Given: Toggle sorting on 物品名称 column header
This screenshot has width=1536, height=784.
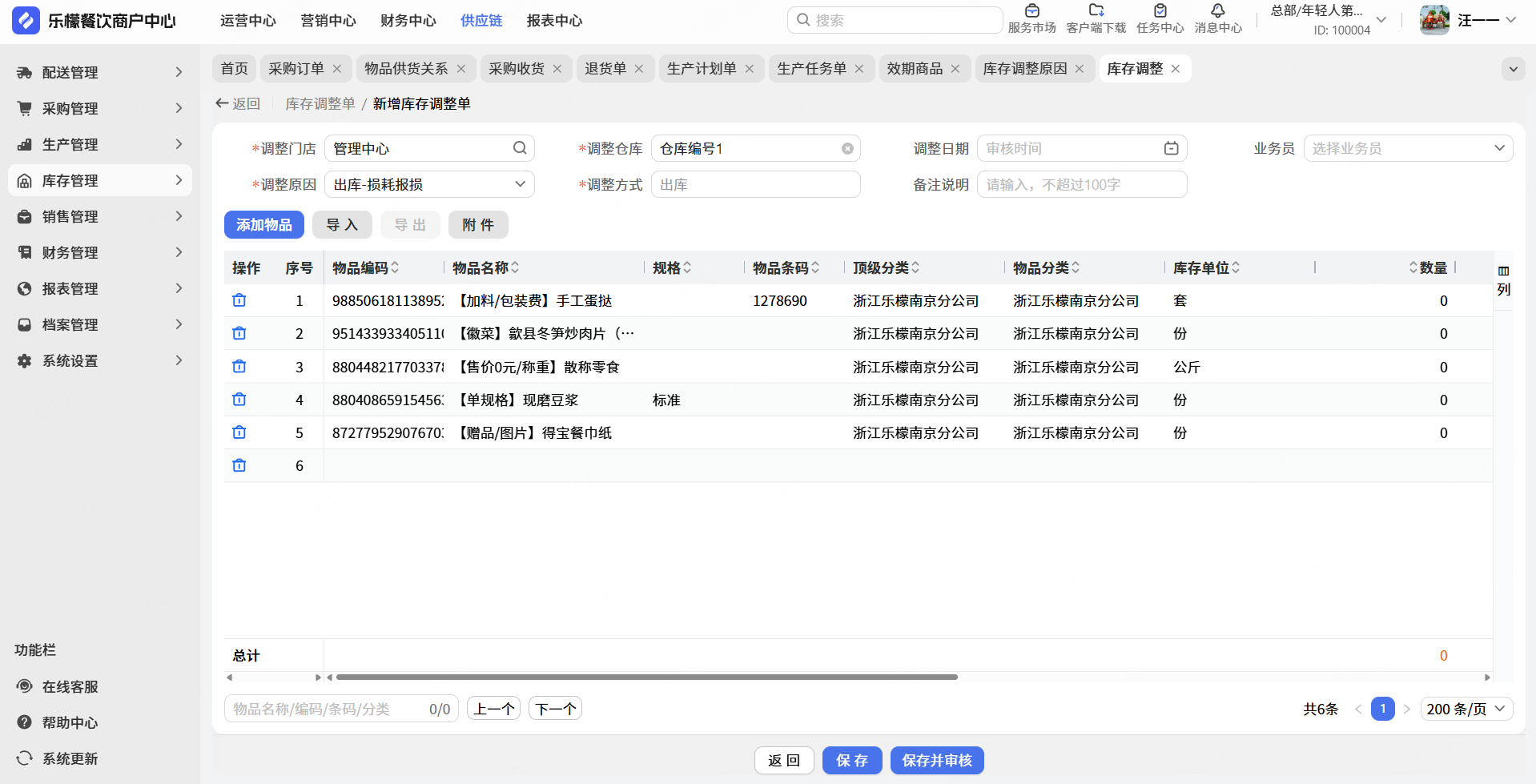Looking at the screenshot, I should click(x=515, y=267).
